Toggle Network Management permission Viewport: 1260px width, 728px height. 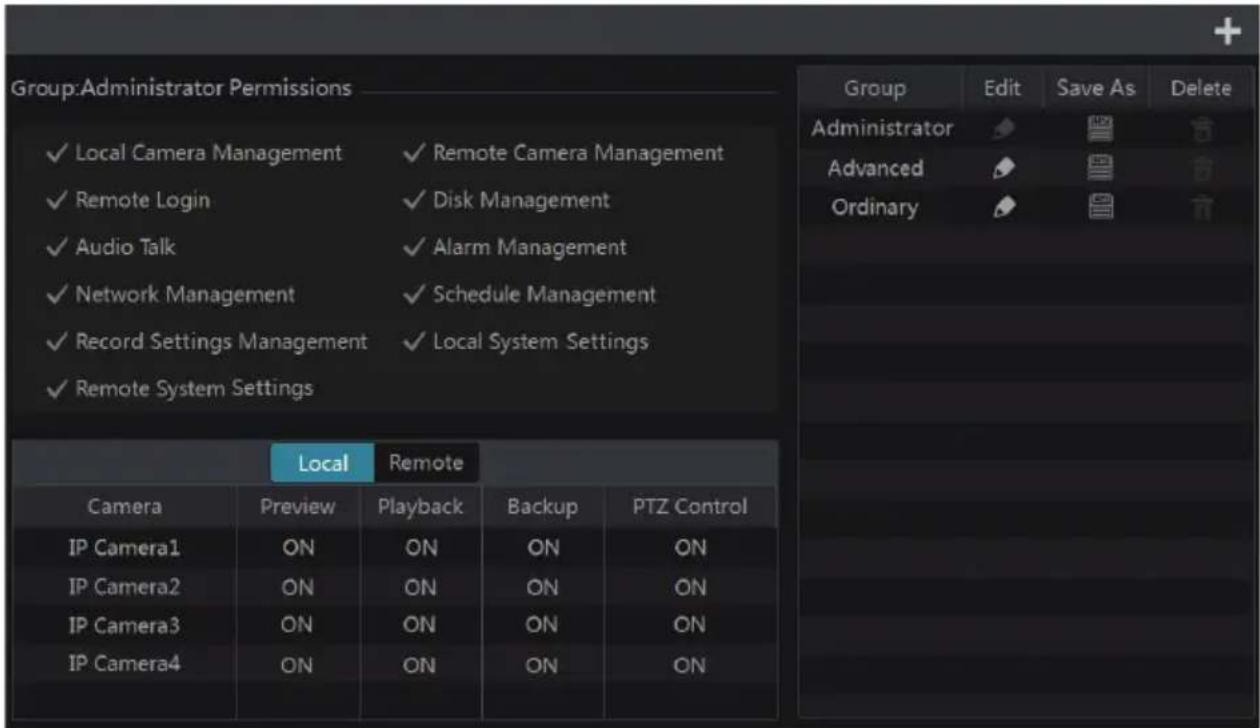click(x=172, y=295)
